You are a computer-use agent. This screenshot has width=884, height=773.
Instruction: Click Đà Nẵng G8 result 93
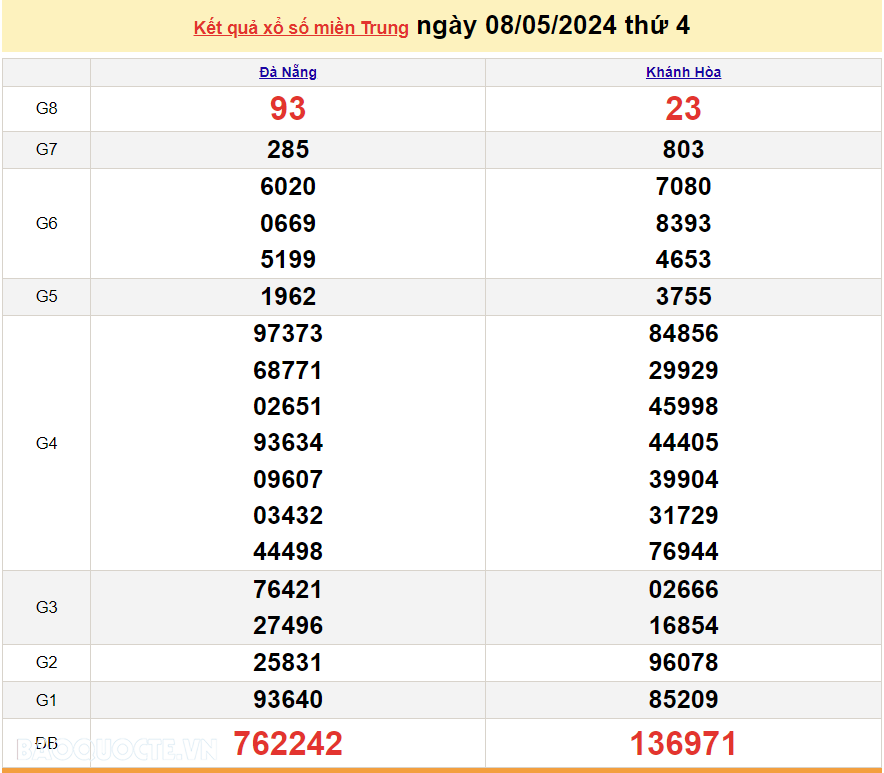pyautogui.click(x=288, y=108)
